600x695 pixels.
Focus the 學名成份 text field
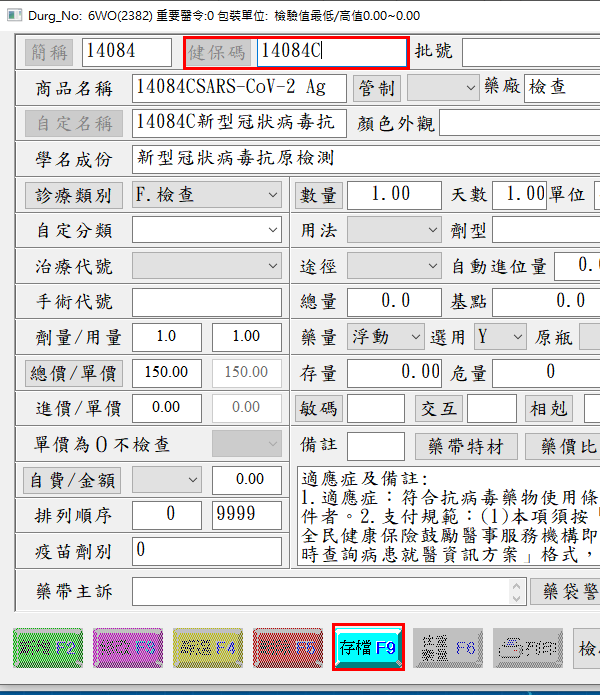pyautogui.click(x=365, y=159)
